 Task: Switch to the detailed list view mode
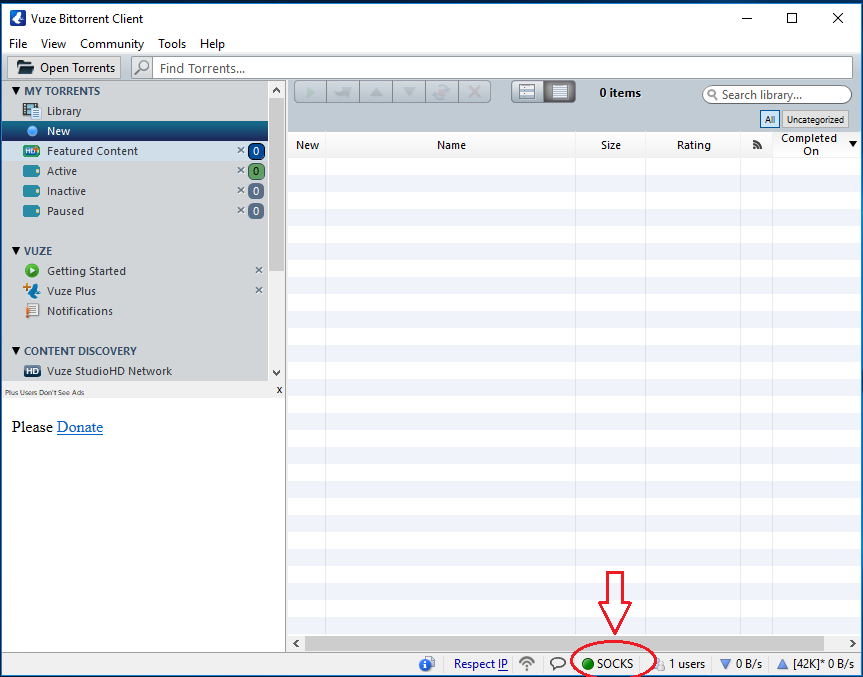[560, 92]
